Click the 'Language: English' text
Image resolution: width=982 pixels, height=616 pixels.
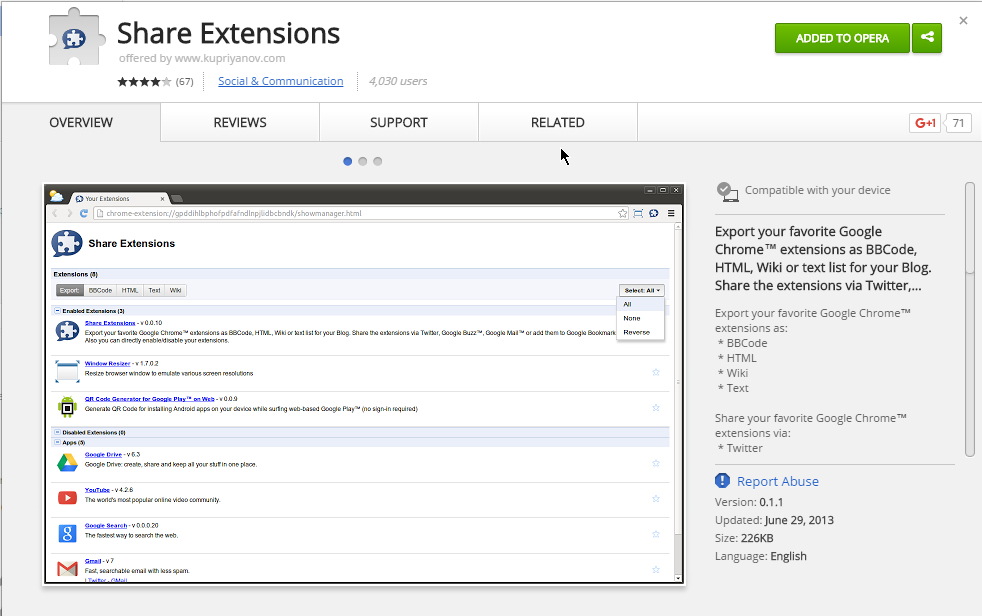tap(761, 557)
